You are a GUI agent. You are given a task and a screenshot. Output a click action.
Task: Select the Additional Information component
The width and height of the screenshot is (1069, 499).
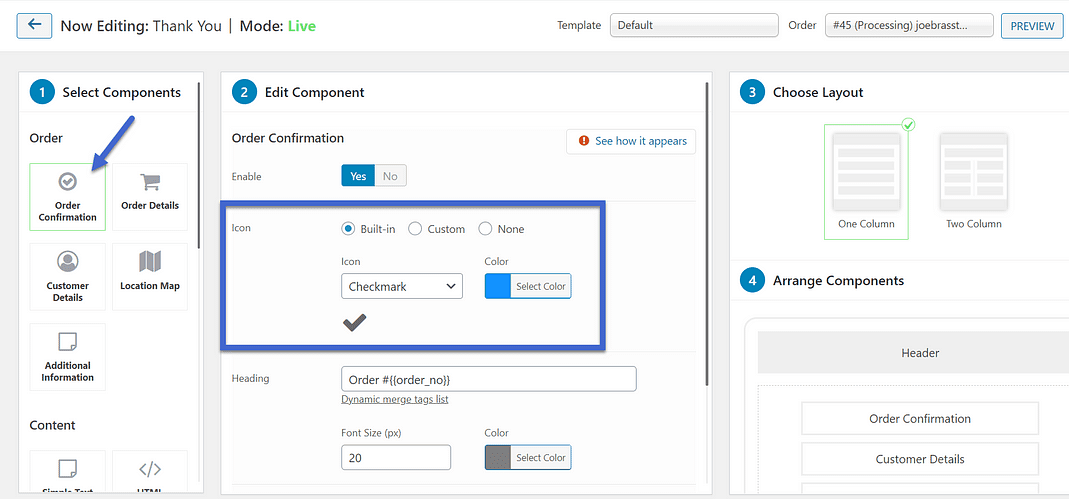67,357
